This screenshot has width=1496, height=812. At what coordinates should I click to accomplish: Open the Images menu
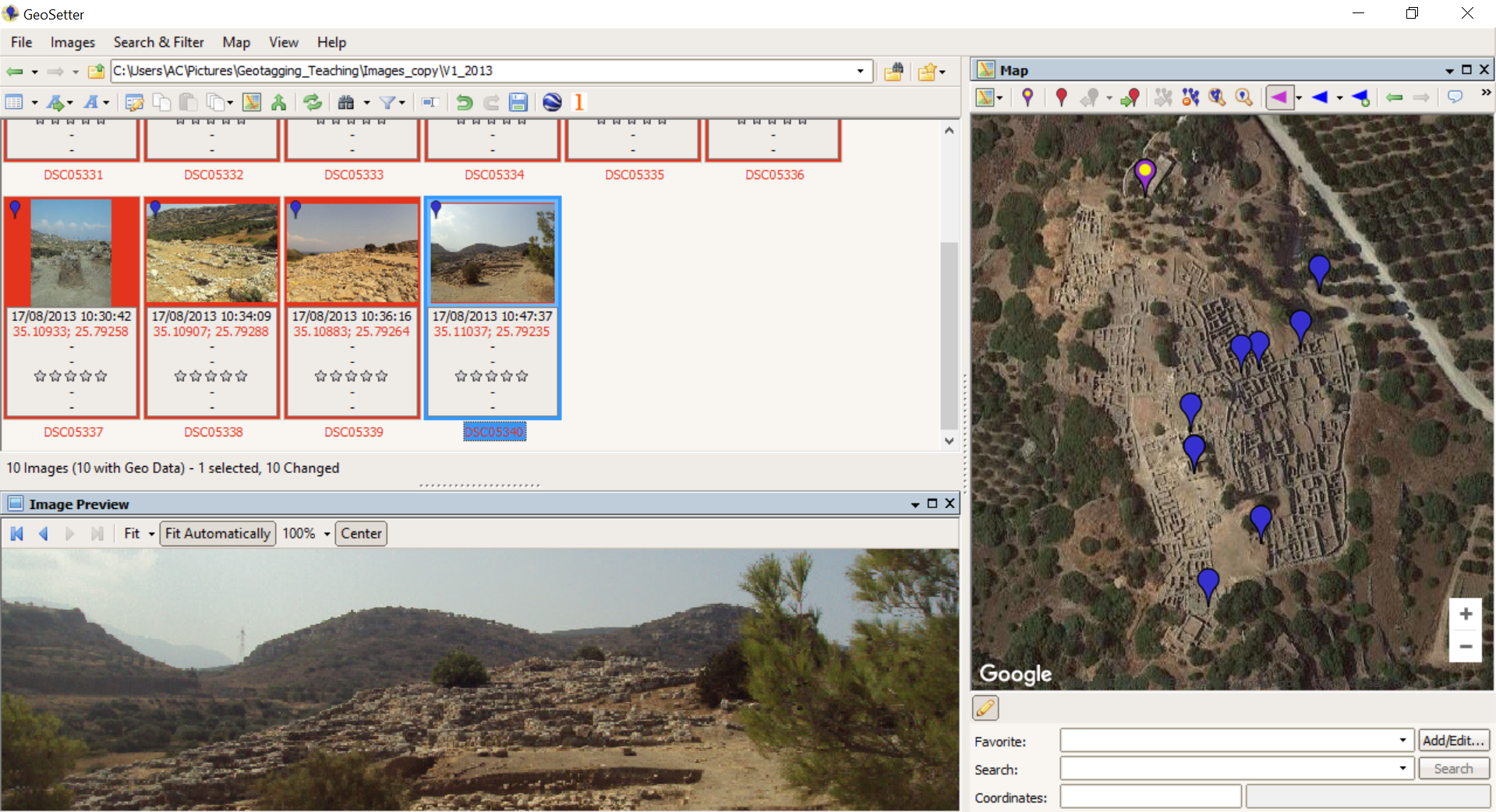73,42
